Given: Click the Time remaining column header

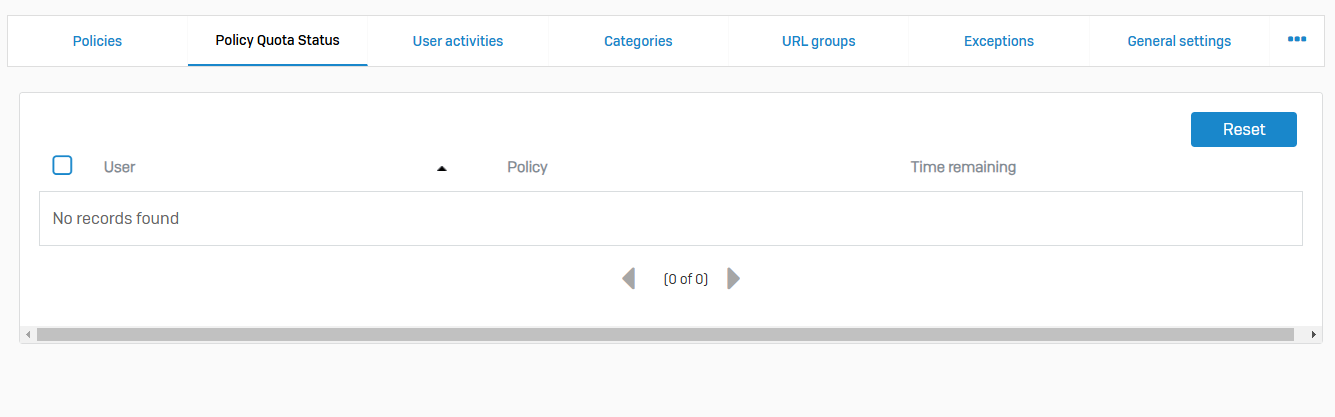Looking at the screenshot, I should pyautogui.click(x=962, y=167).
